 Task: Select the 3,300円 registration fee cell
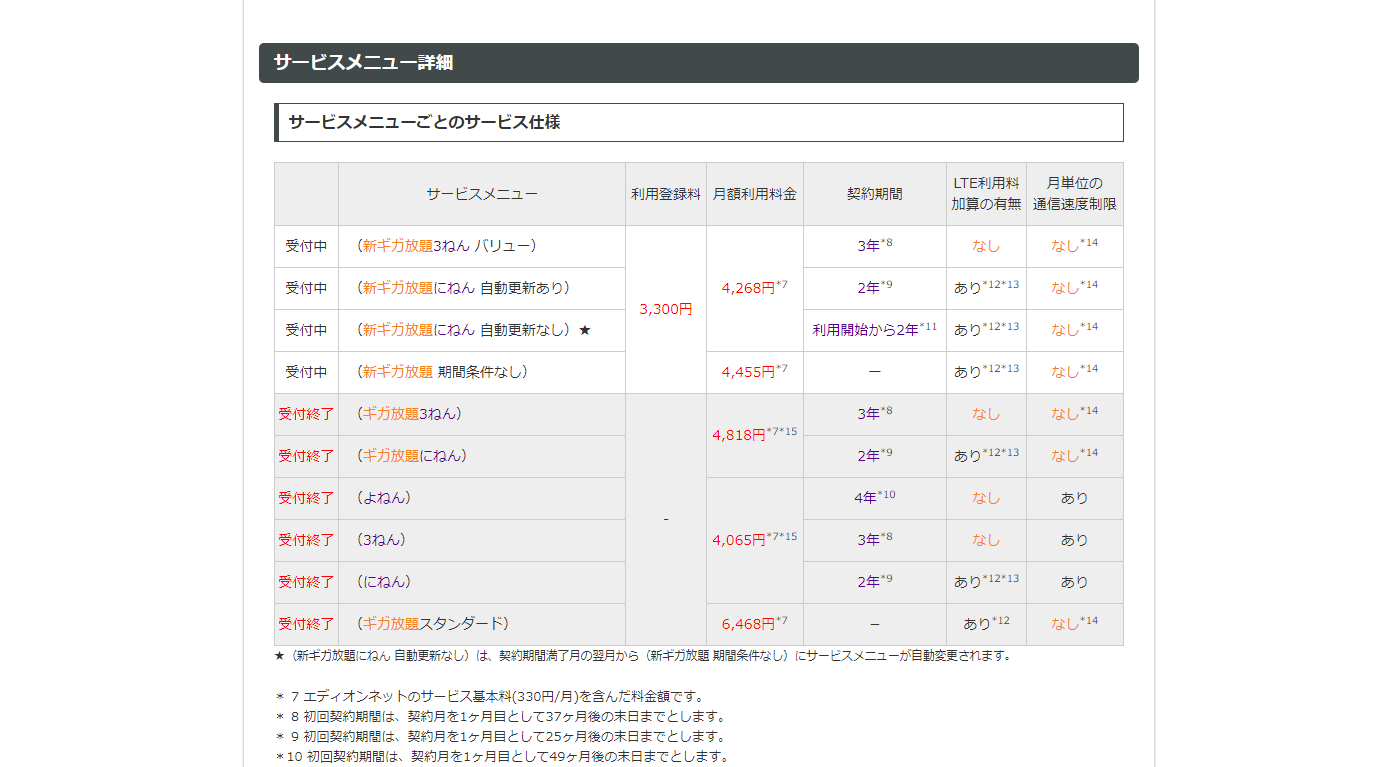[666, 310]
